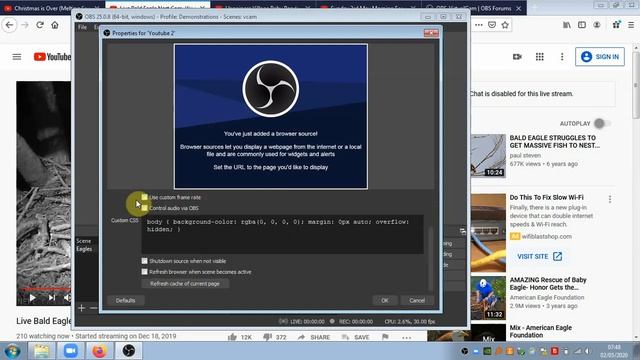
Task: Edit the Custom CSS text box
Action: [x=282, y=234]
